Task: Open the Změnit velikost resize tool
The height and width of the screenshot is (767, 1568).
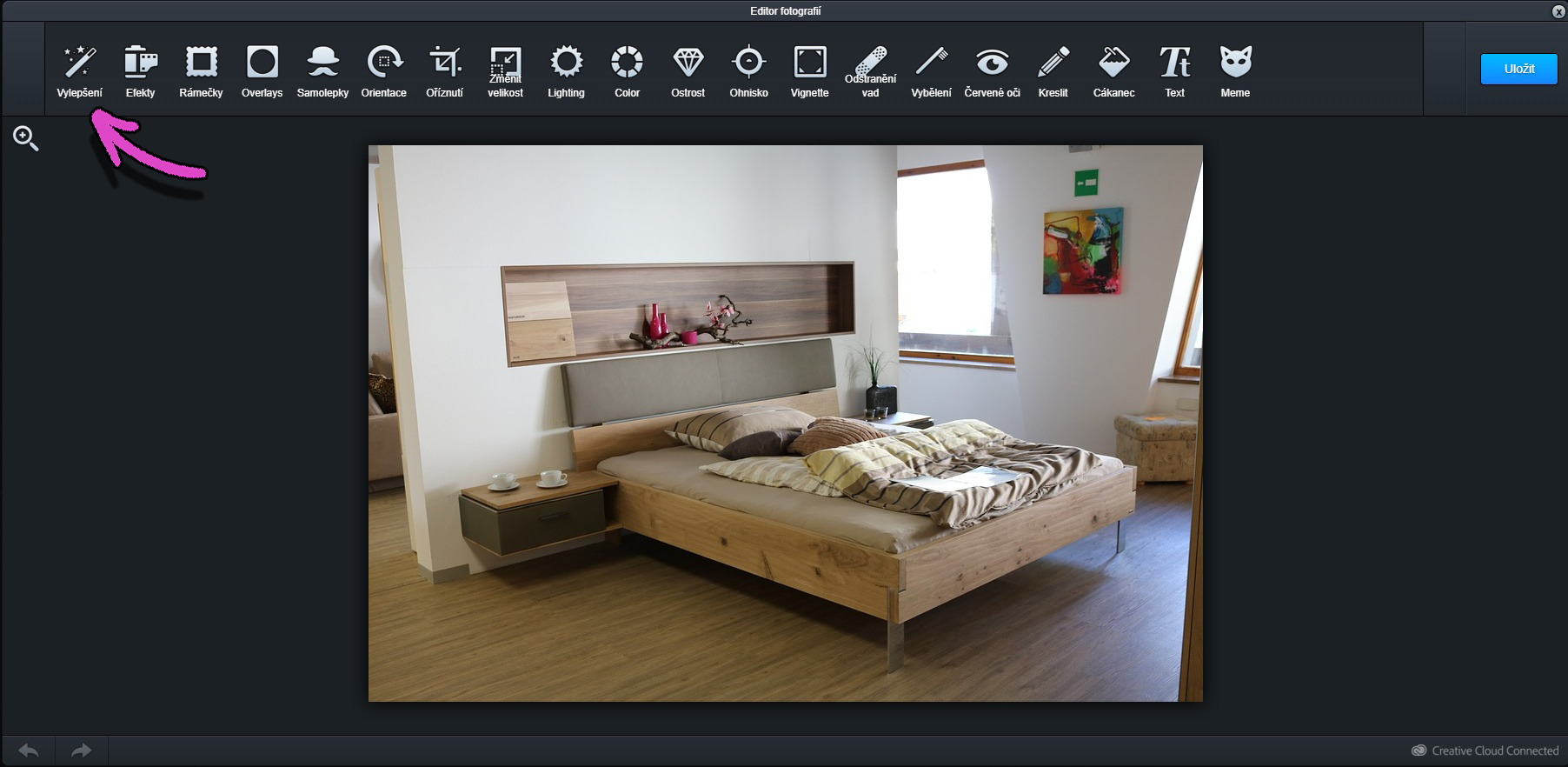Action: click(x=505, y=71)
